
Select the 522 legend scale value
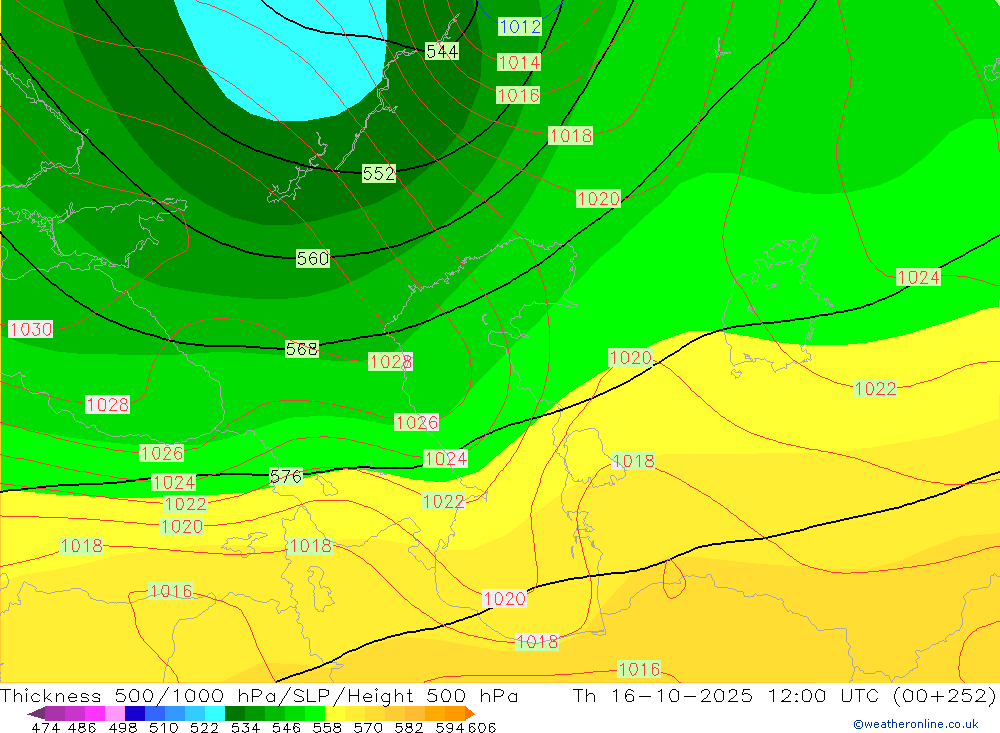(x=204, y=727)
